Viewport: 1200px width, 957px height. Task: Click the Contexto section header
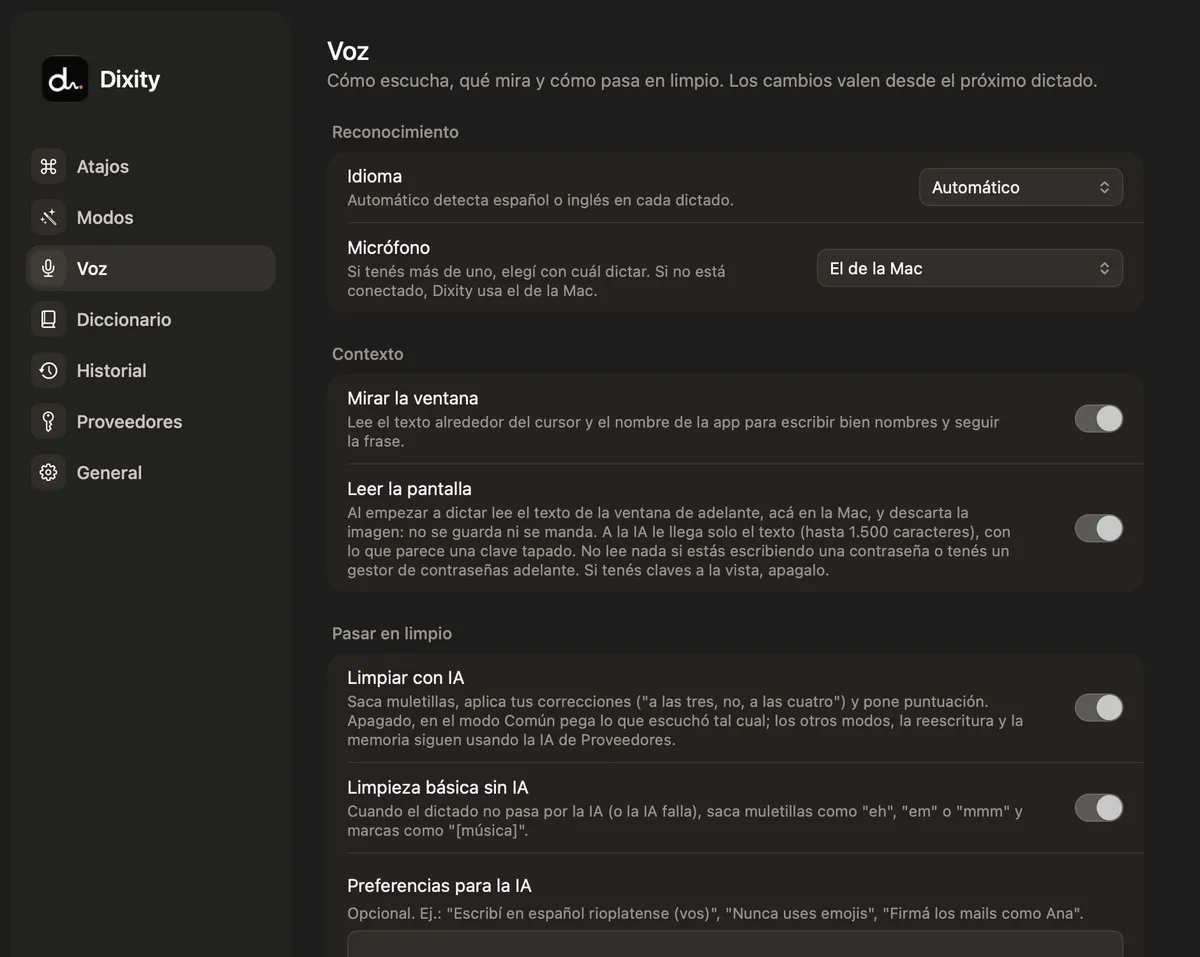(x=368, y=354)
